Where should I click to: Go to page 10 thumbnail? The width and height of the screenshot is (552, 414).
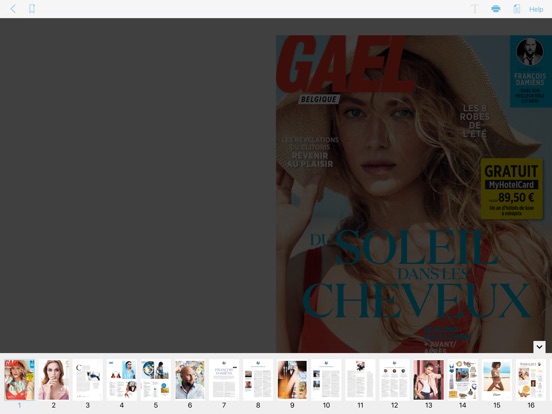(x=326, y=380)
